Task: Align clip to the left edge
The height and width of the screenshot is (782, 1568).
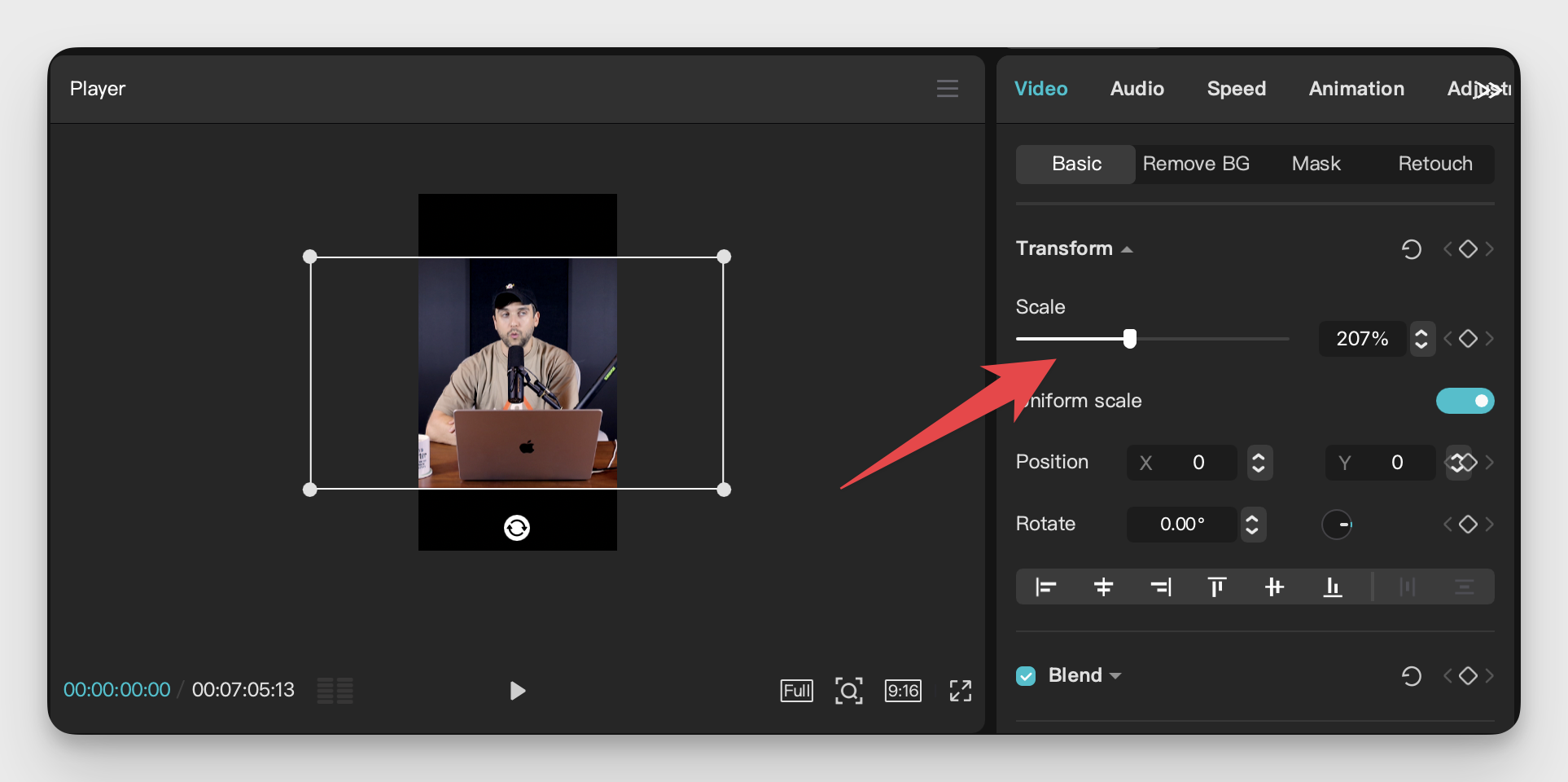Action: point(1045,586)
